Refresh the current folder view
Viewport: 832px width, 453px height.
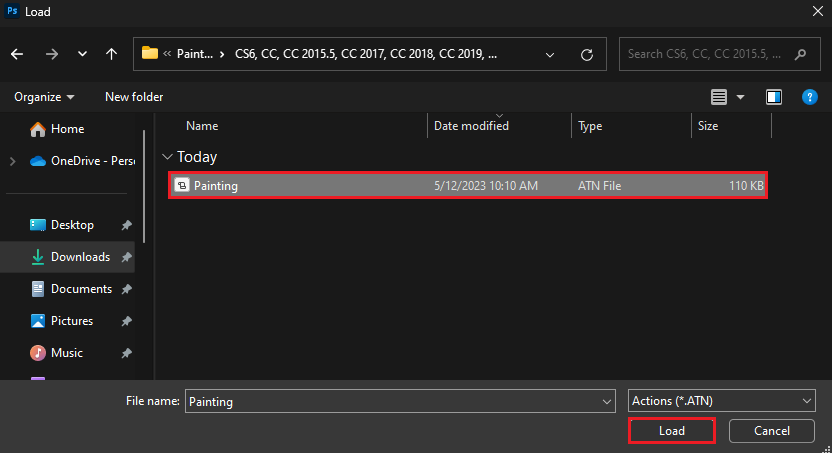(x=587, y=54)
